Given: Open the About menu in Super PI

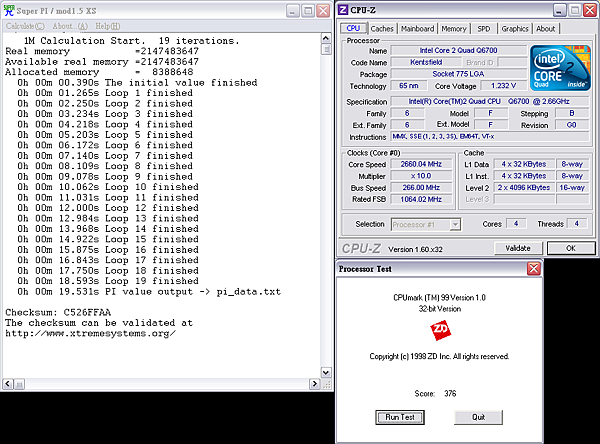Looking at the screenshot, I should (70, 26).
